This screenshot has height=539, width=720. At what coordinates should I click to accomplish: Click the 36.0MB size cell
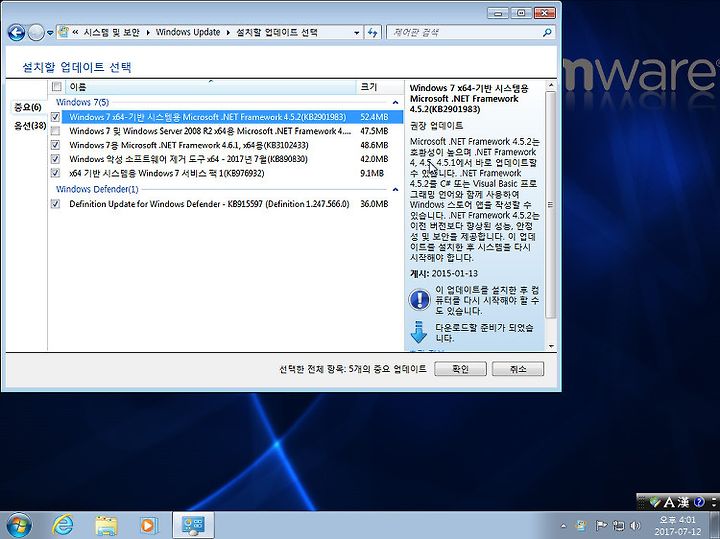(374, 204)
